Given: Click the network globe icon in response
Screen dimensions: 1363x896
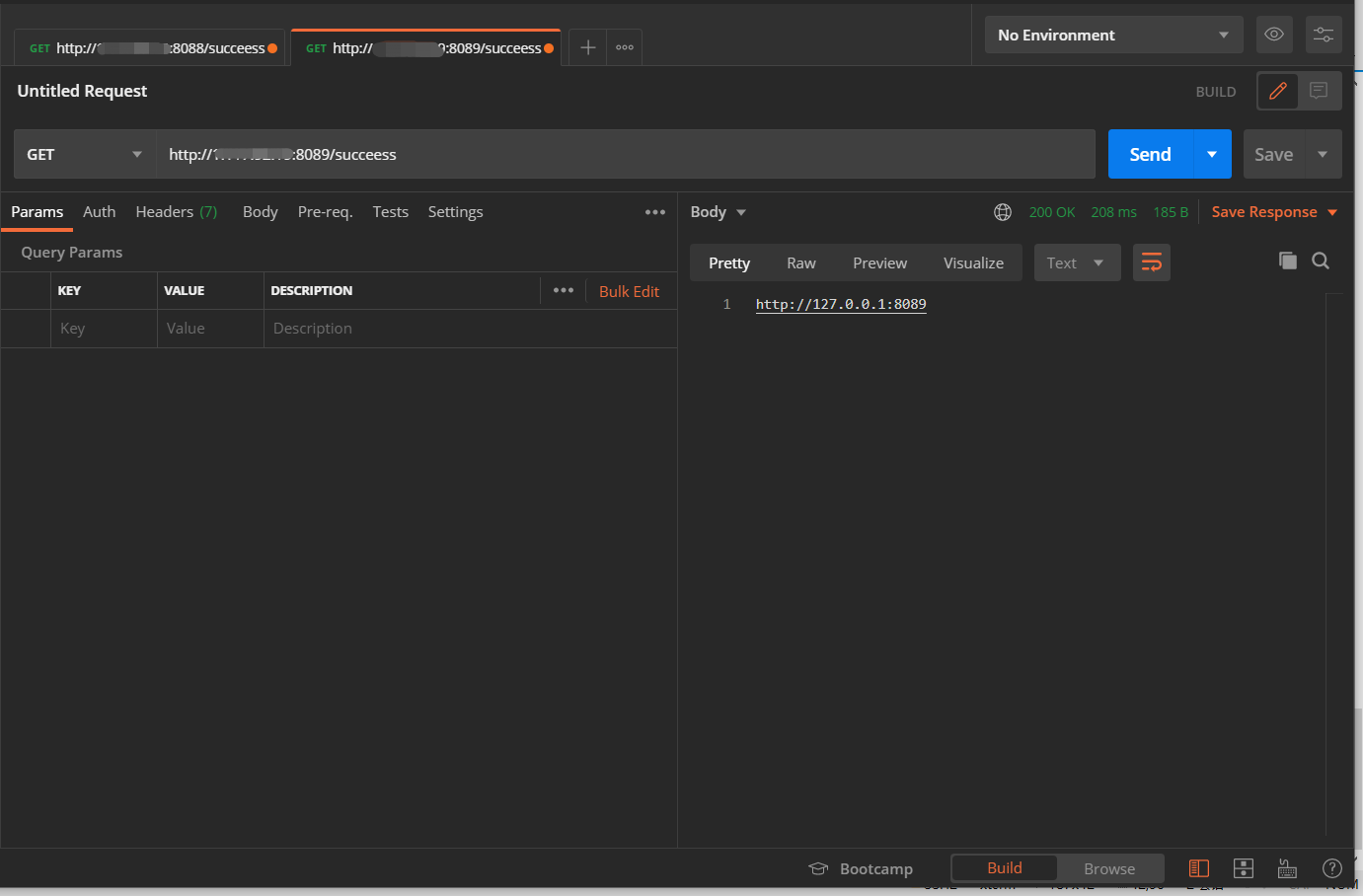Looking at the screenshot, I should click(x=1003, y=212).
